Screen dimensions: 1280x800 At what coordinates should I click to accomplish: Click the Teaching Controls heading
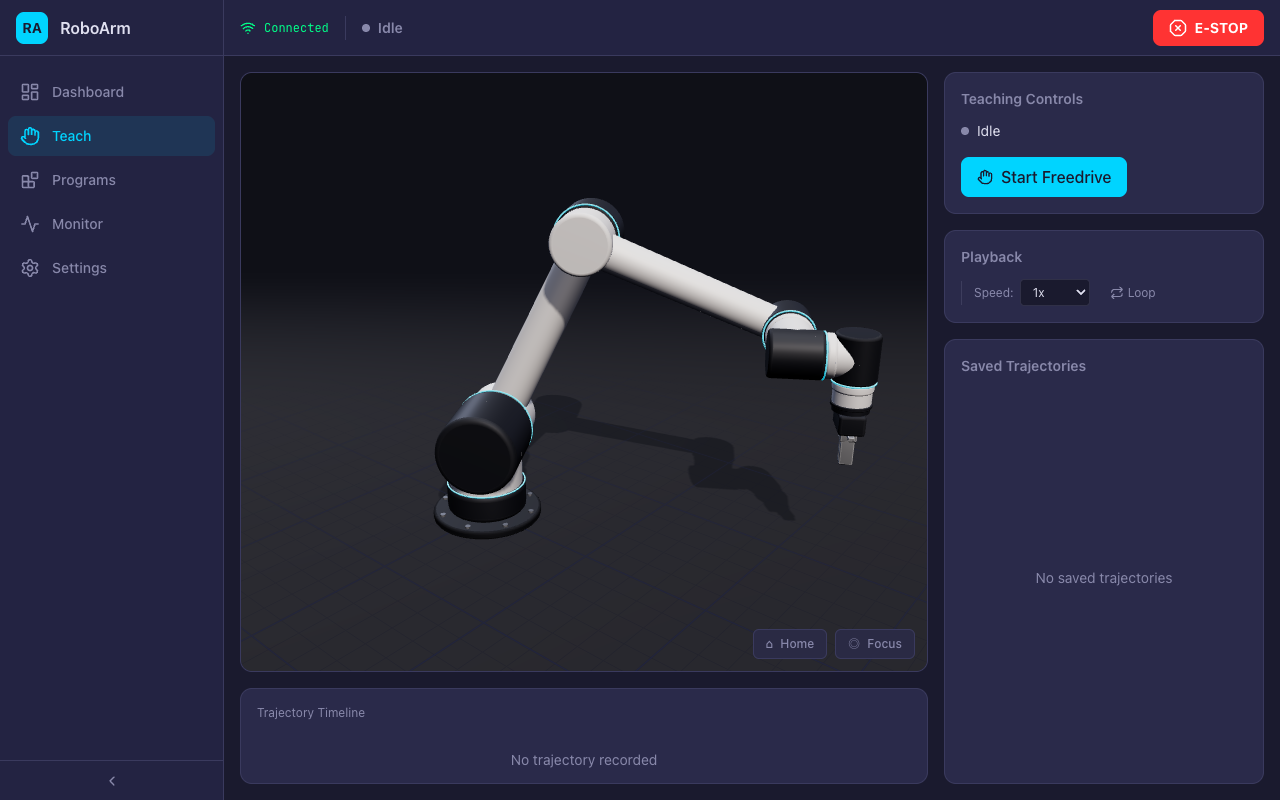click(1022, 99)
